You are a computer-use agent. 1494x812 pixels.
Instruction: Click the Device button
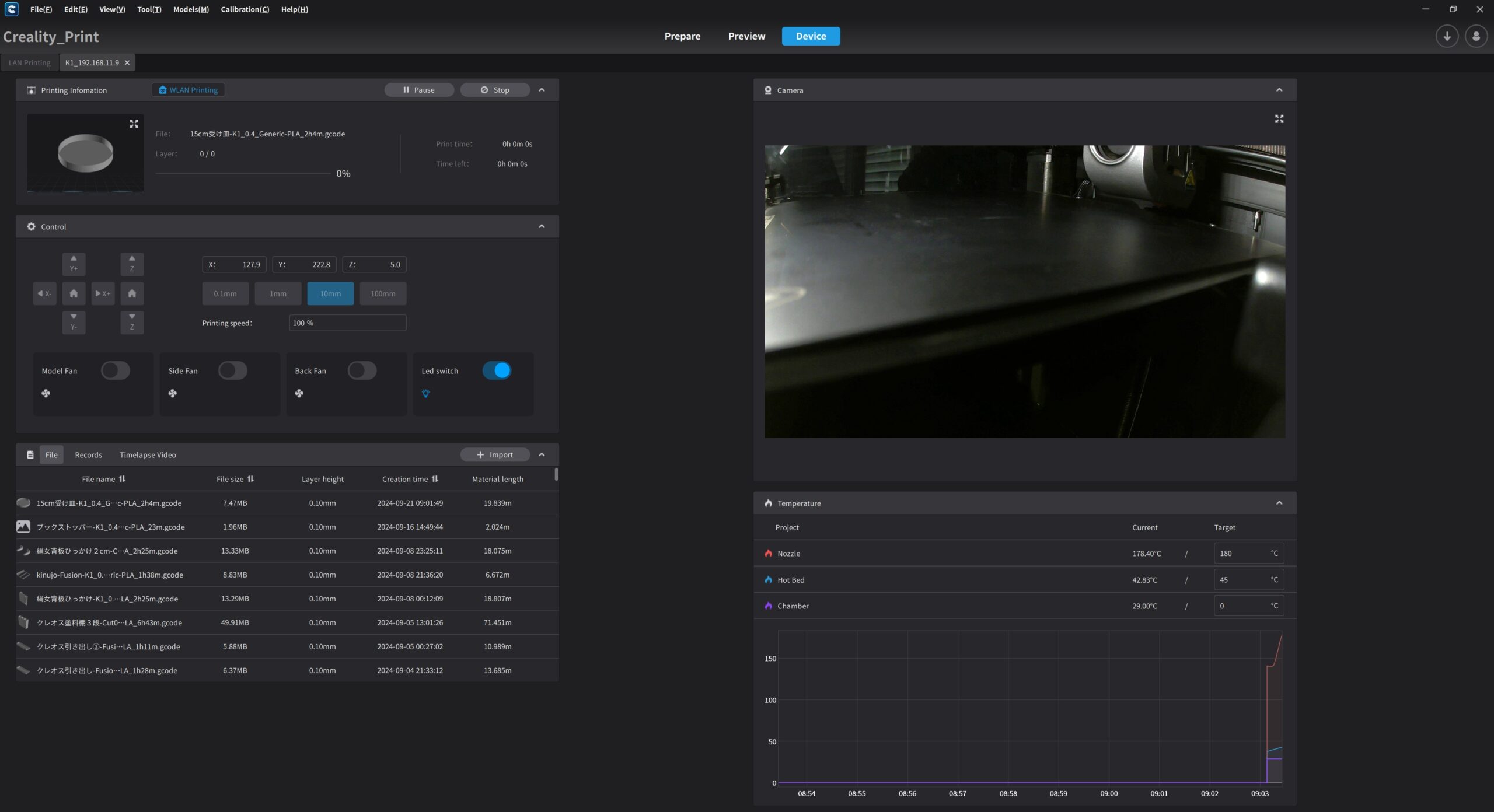click(811, 36)
